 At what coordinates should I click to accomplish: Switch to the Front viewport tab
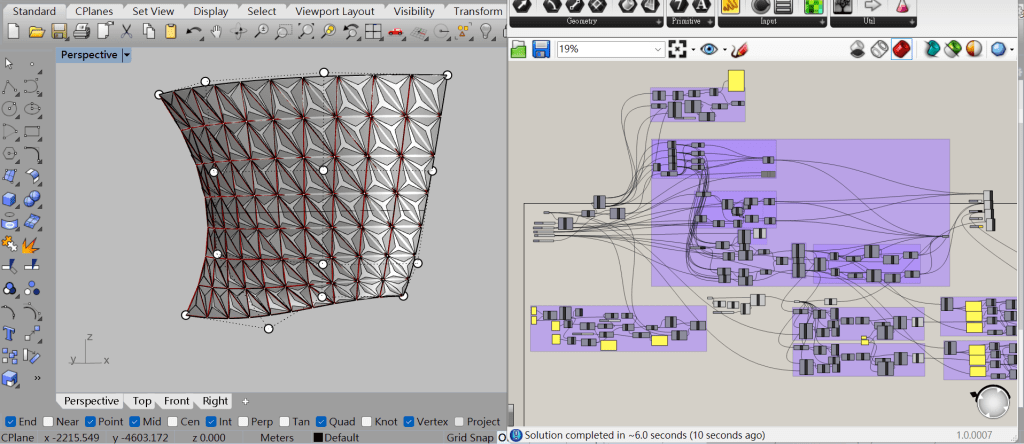tap(176, 401)
